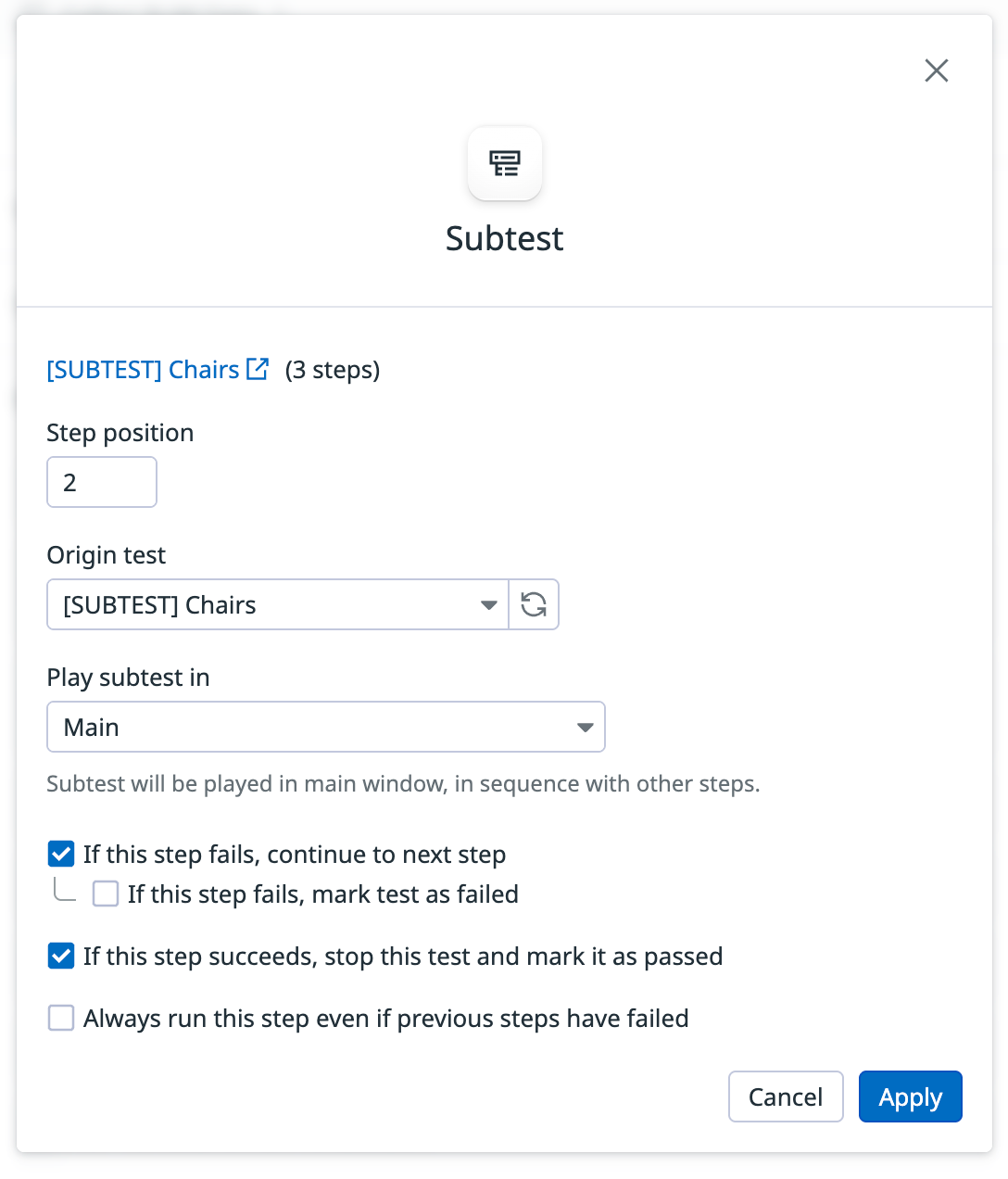
Task: Disable stop test and mark as passed
Action: (61, 956)
